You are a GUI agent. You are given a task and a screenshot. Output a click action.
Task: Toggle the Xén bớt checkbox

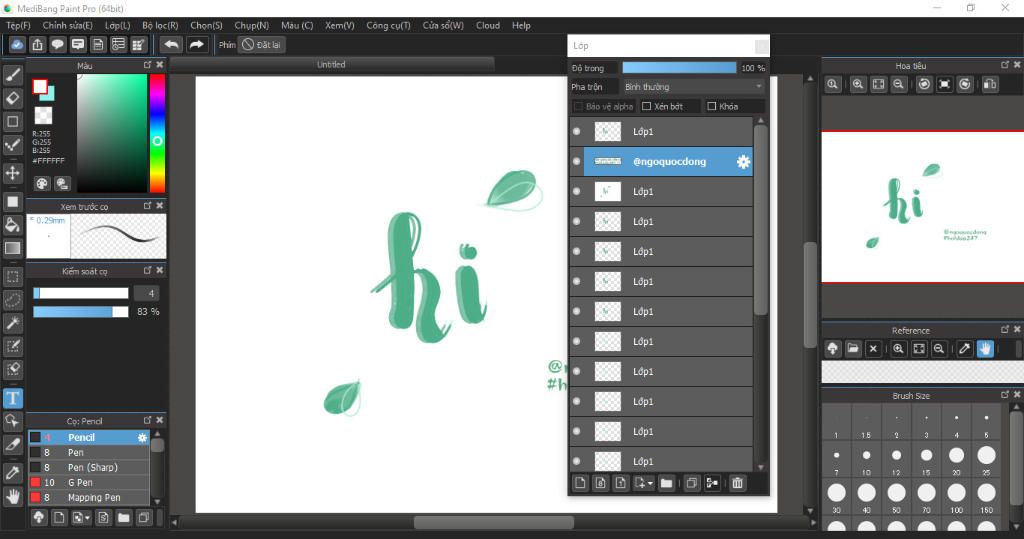(647, 106)
